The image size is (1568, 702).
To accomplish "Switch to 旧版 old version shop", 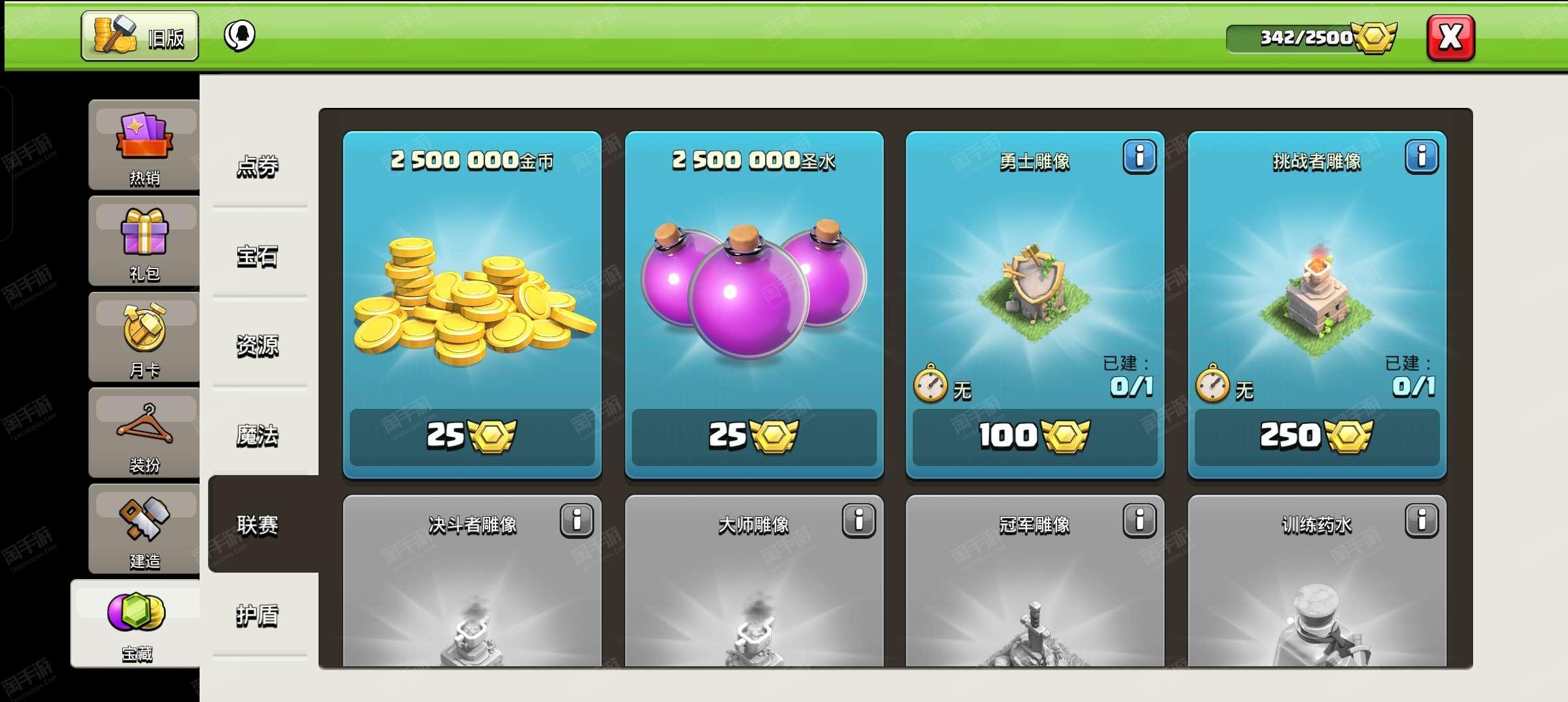I will pos(140,36).
